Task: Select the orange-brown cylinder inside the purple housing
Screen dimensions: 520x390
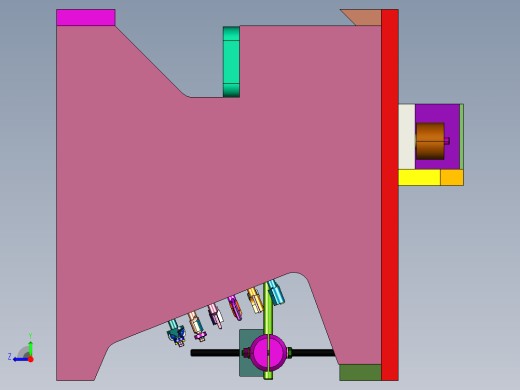Action: pyautogui.click(x=430, y=141)
